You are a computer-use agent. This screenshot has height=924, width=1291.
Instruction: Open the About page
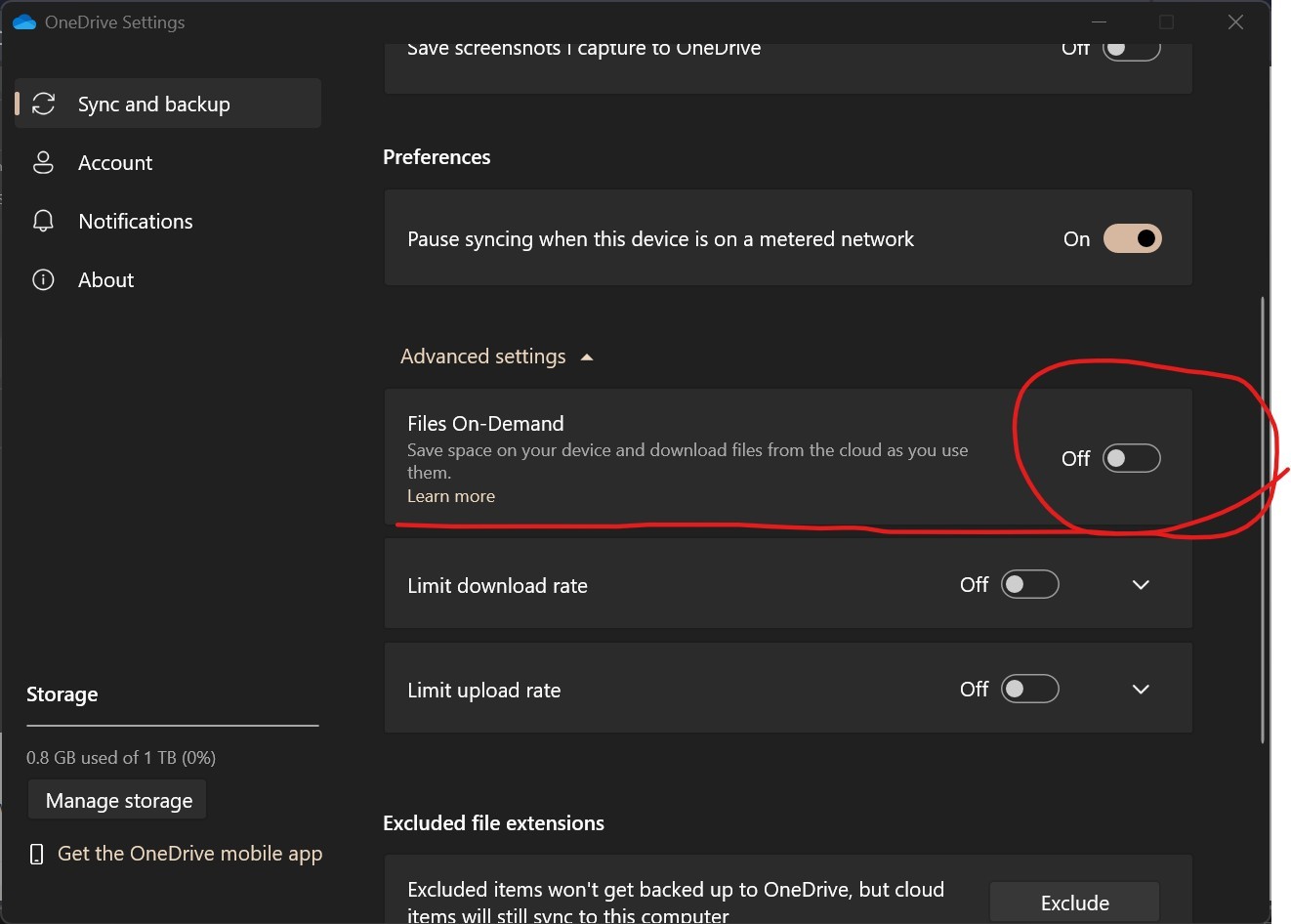[x=168, y=280]
